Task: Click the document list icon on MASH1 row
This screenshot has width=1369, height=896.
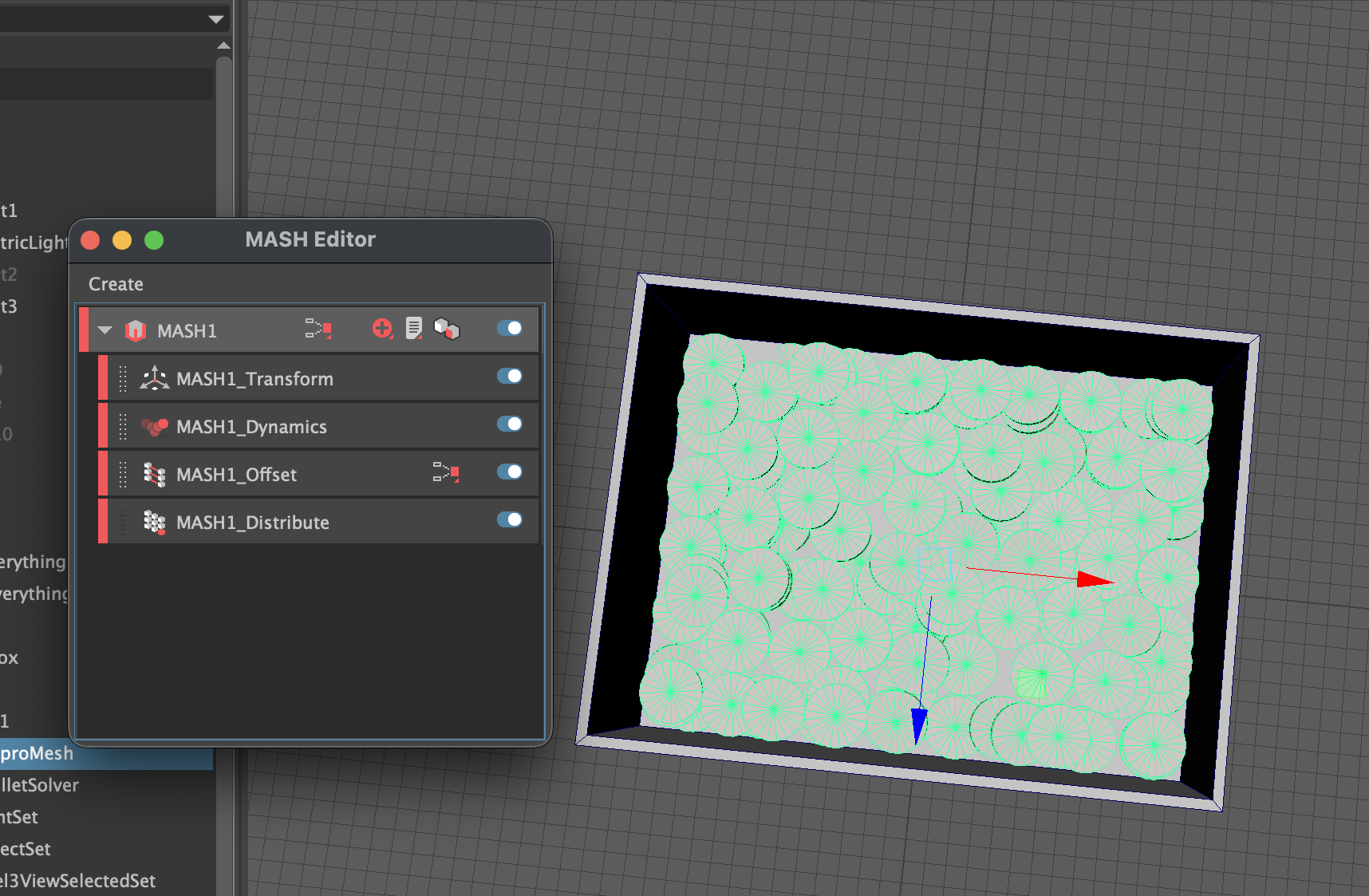Action: pyautogui.click(x=414, y=329)
